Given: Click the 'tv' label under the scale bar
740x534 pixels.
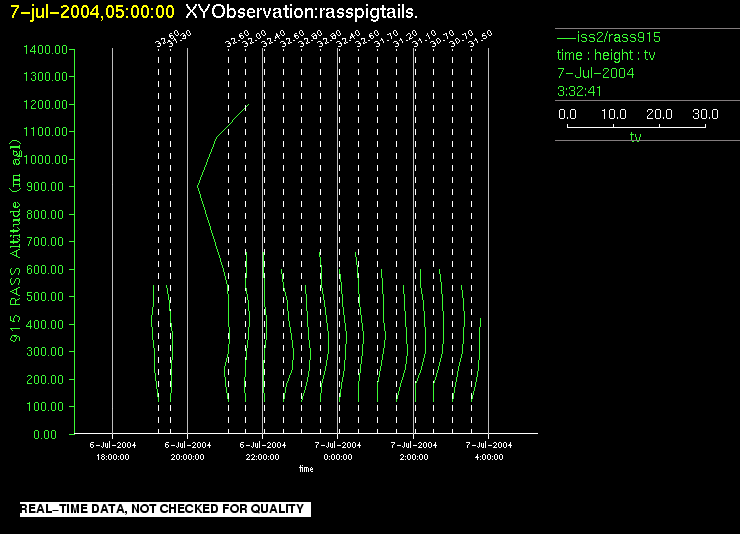Looking at the screenshot, I should point(636,137).
